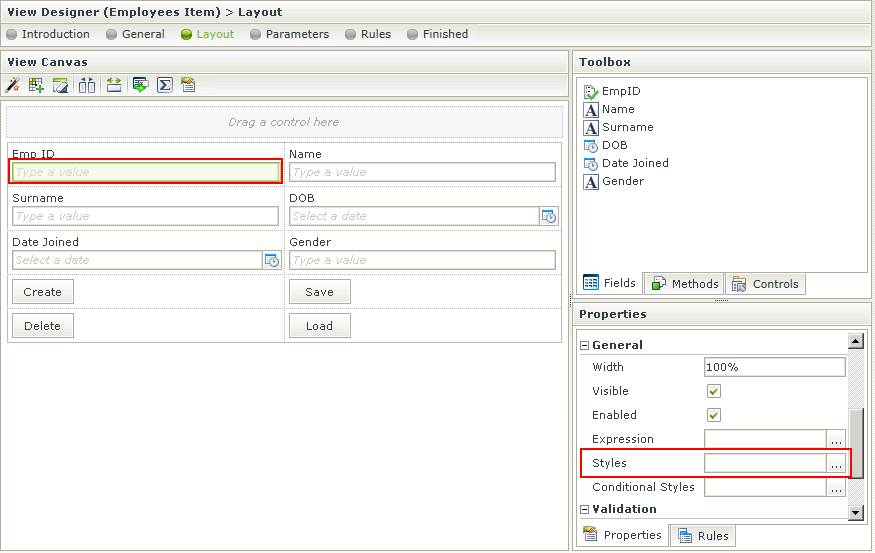Click the Properties panel scrollbar thumb
The height and width of the screenshot is (553, 875).
tap(856, 443)
